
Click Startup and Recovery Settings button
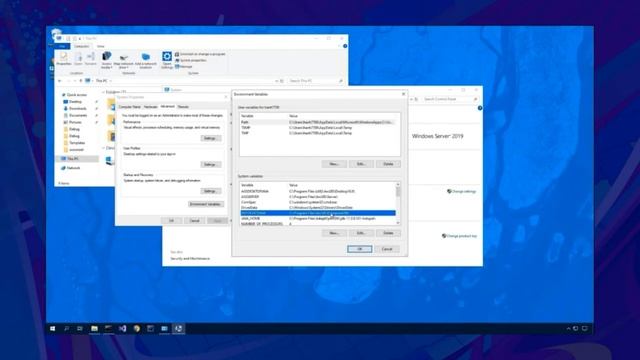[211, 191]
